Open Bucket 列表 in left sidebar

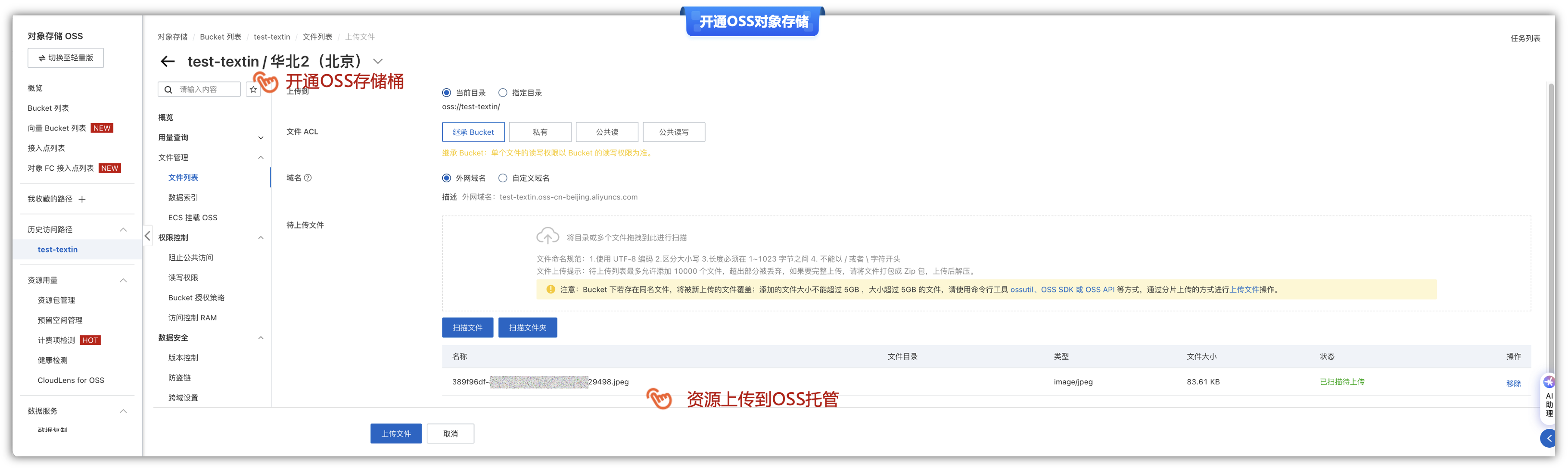point(48,108)
